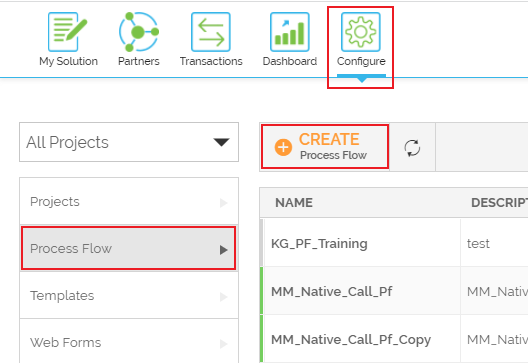This screenshot has height=363, width=528.
Task: Click the MM_Native_Call_Pf row description cell
Action: pyautogui.click(x=494, y=291)
